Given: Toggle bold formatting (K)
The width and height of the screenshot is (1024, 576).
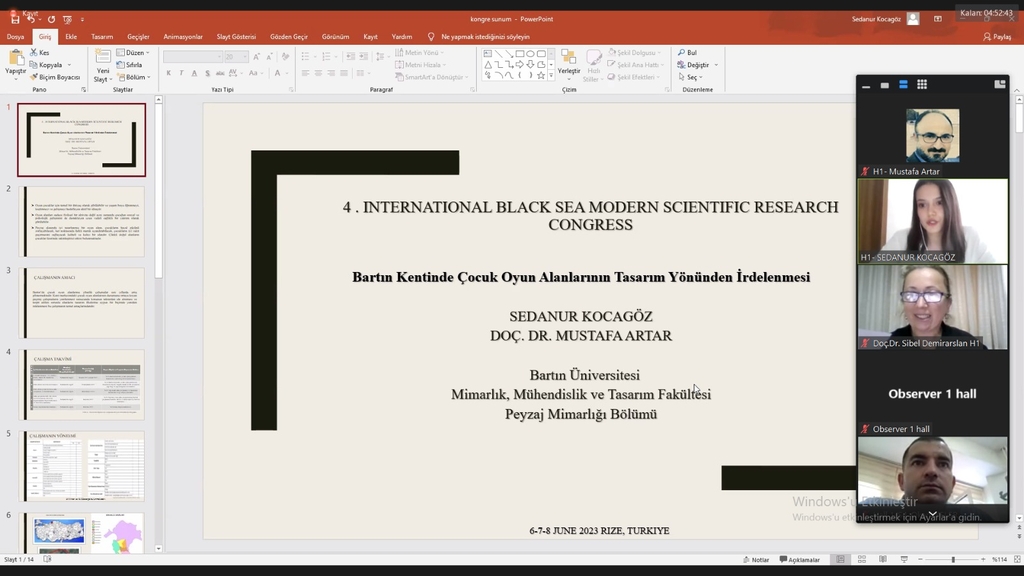Looking at the screenshot, I should [169, 73].
